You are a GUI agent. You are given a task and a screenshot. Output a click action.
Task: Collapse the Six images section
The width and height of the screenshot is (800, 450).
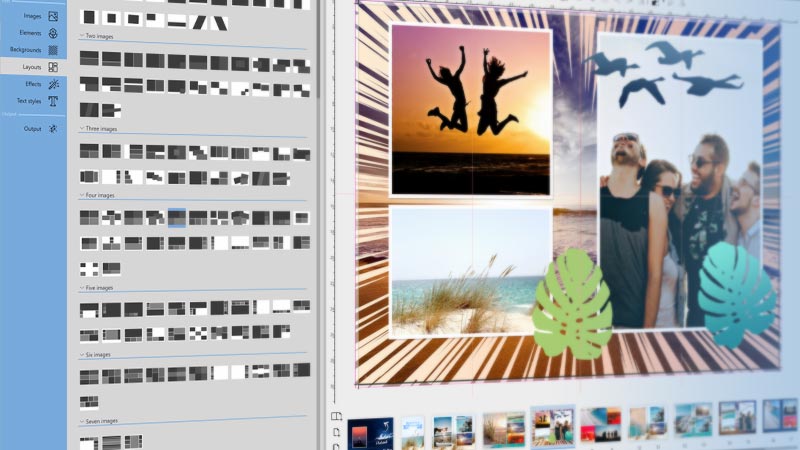[81, 354]
